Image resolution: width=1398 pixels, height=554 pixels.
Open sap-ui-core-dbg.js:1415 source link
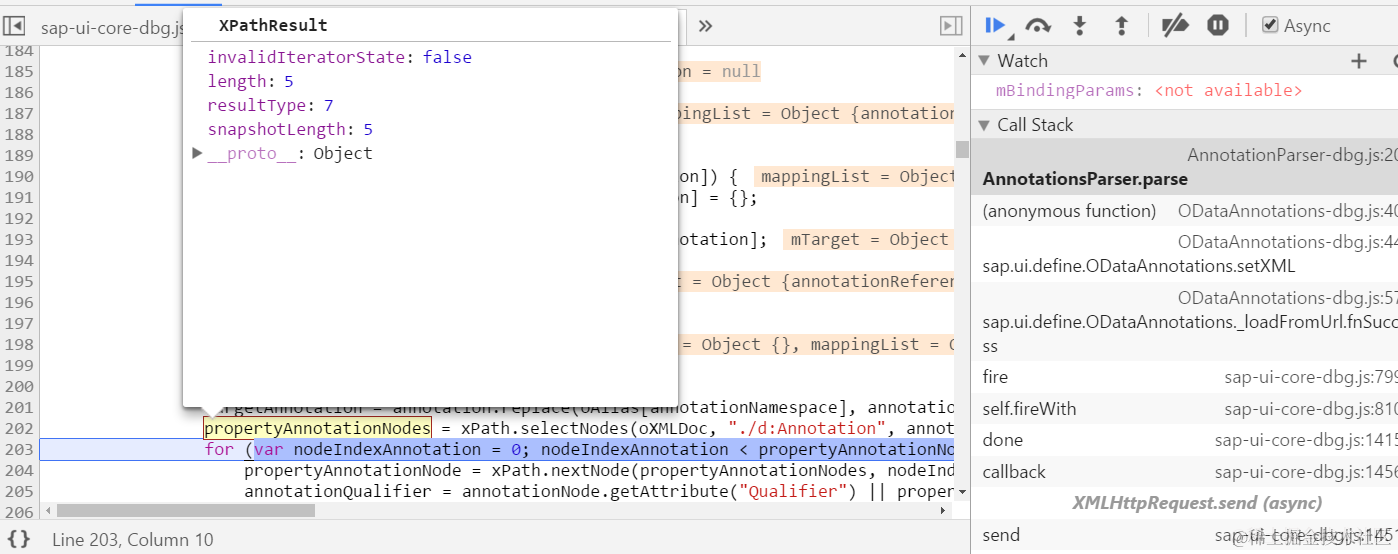click(1305, 440)
